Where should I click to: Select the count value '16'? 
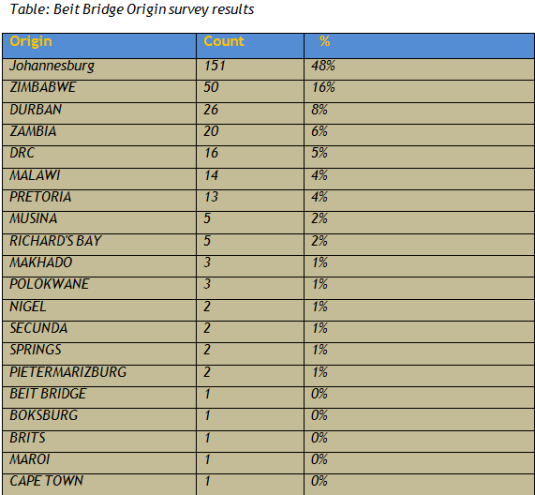click(211, 153)
